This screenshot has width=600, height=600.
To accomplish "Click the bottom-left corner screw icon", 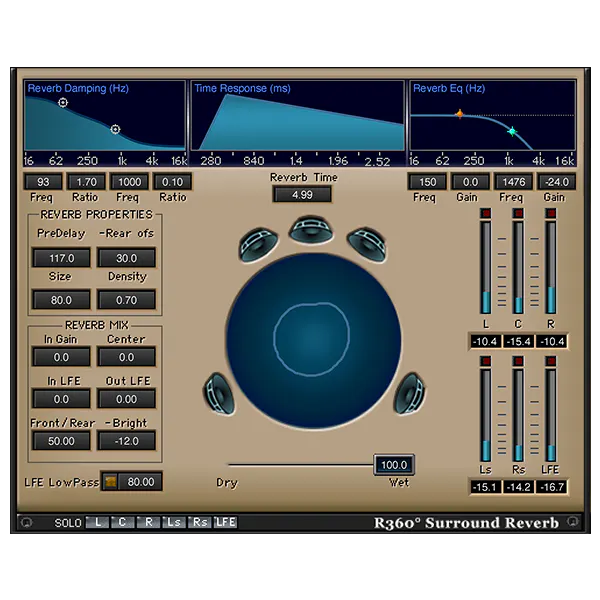I will pos(26,522).
